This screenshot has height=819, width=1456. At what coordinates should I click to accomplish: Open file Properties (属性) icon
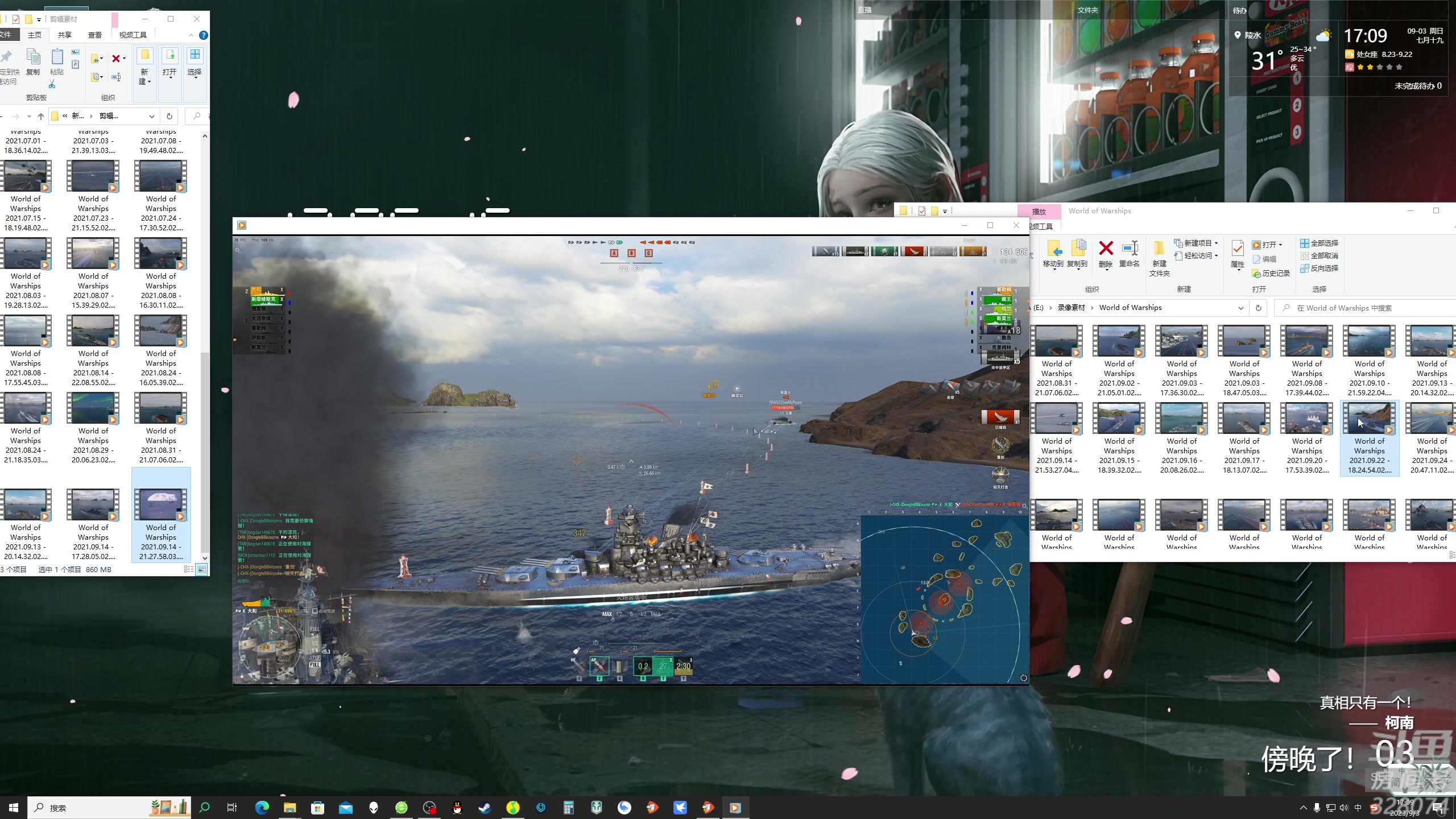pyautogui.click(x=1238, y=249)
